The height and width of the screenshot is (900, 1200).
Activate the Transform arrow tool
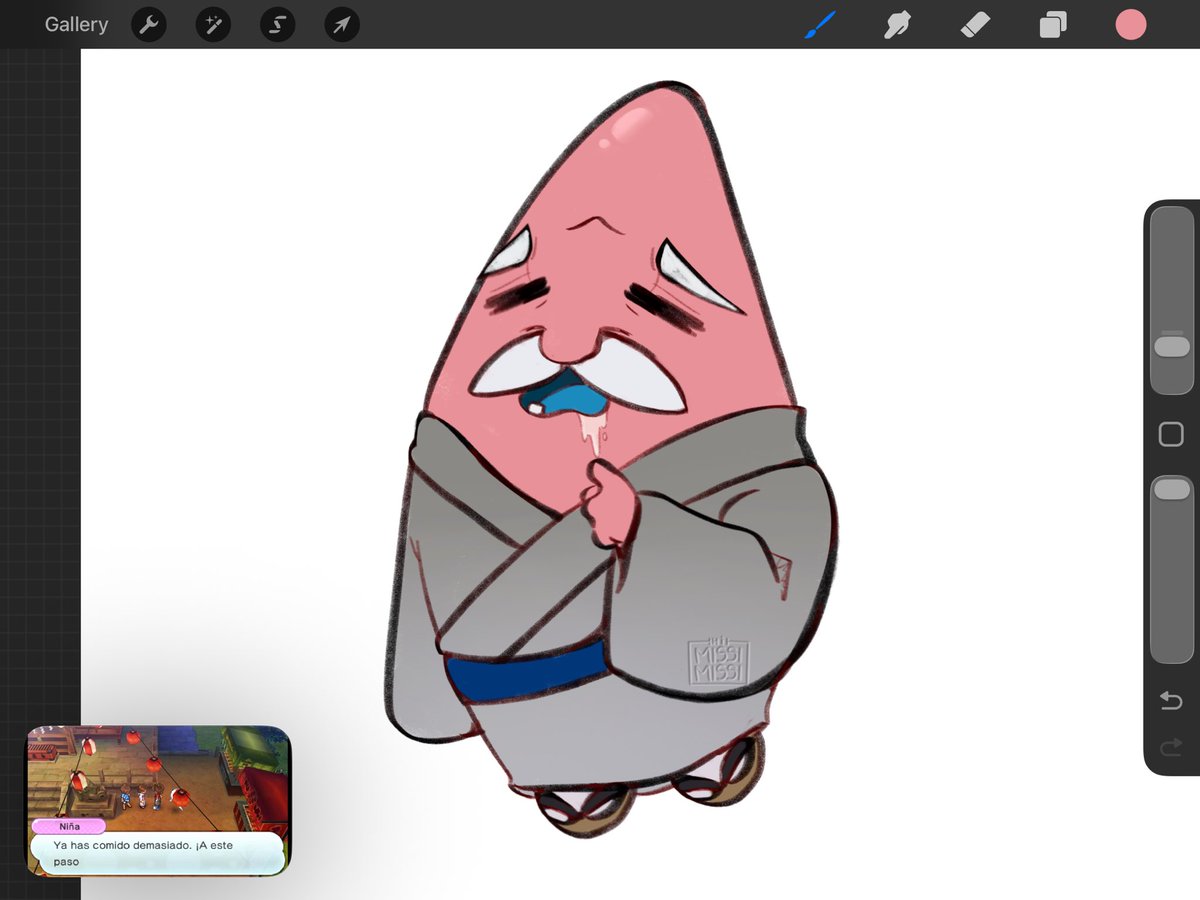tap(342, 25)
